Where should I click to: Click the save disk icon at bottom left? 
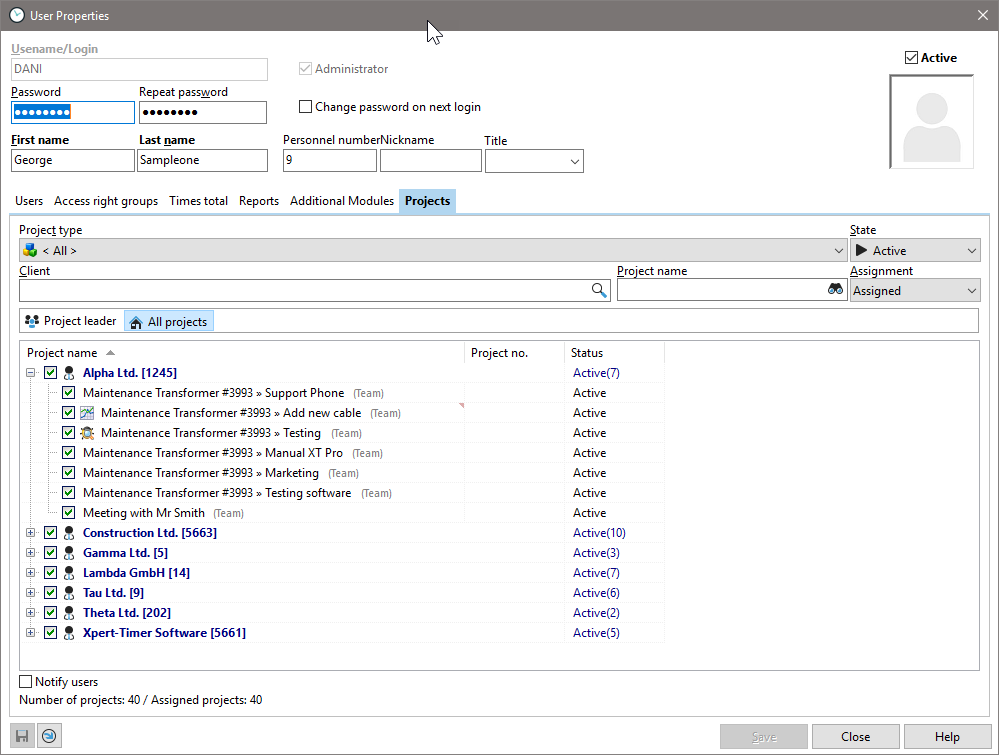23,736
